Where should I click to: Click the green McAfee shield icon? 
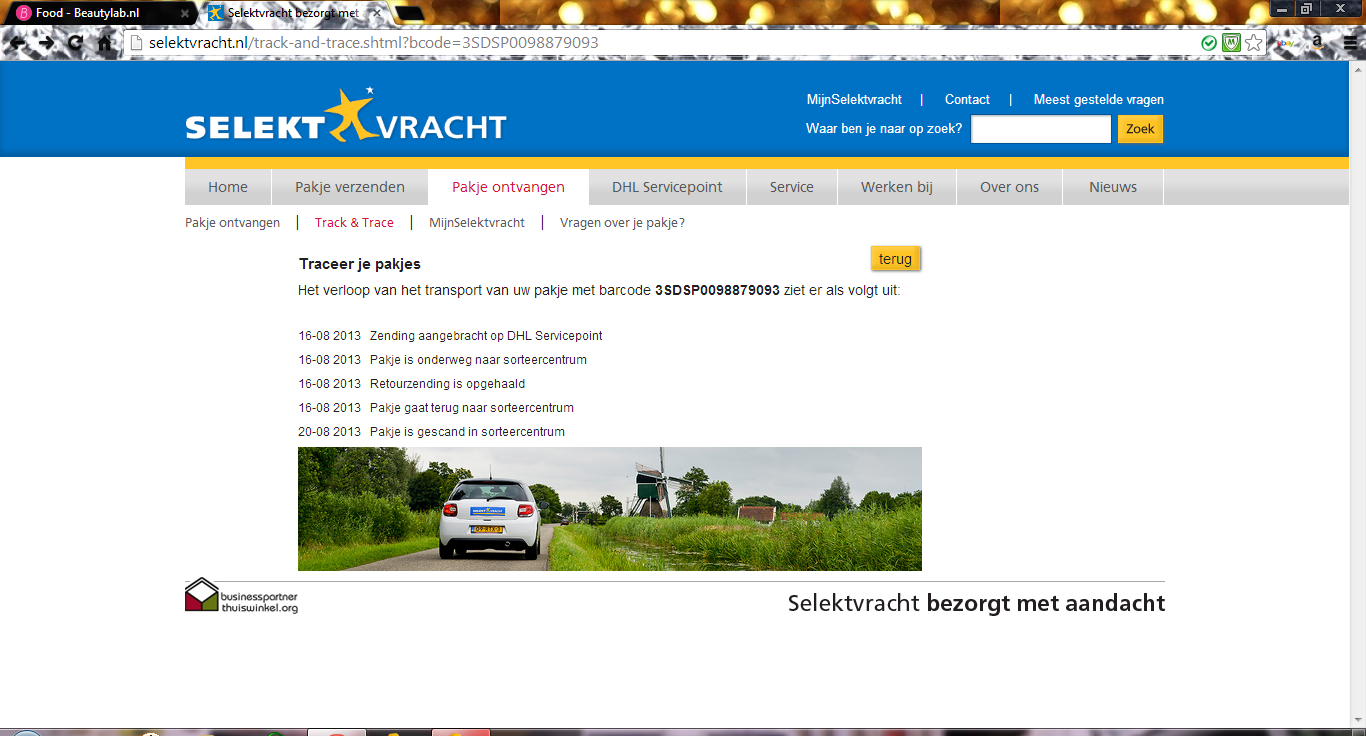[1232, 43]
